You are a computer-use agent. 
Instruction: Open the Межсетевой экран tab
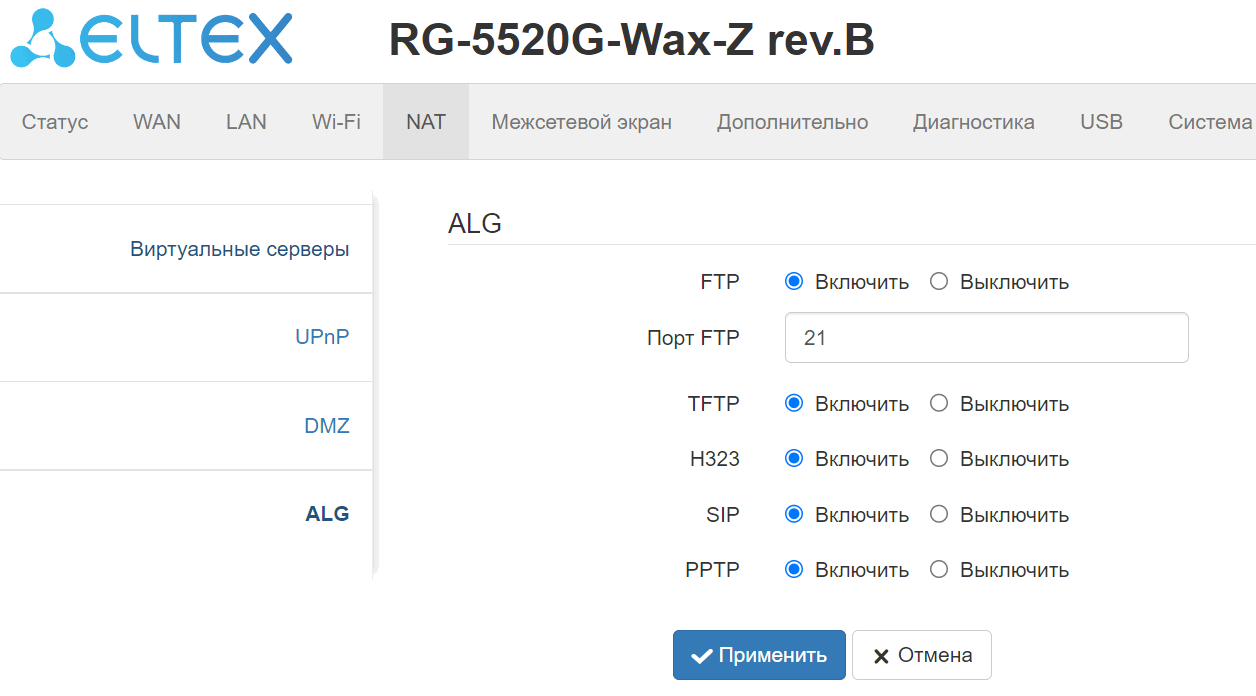click(581, 122)
